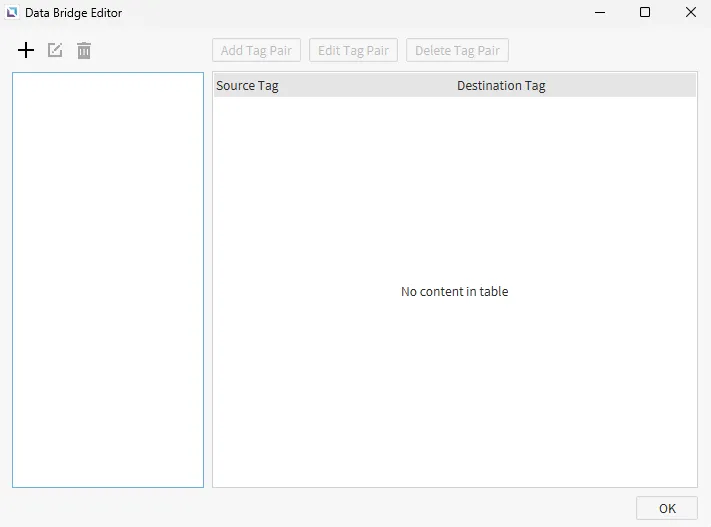Screen dimensions: 711x527
Task: Click the Data Bridge Editor app logo
Action: (12, 13)
